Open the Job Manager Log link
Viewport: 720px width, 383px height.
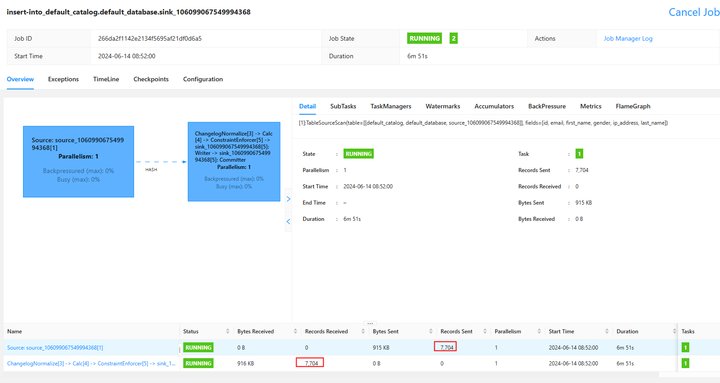(628, 39)
